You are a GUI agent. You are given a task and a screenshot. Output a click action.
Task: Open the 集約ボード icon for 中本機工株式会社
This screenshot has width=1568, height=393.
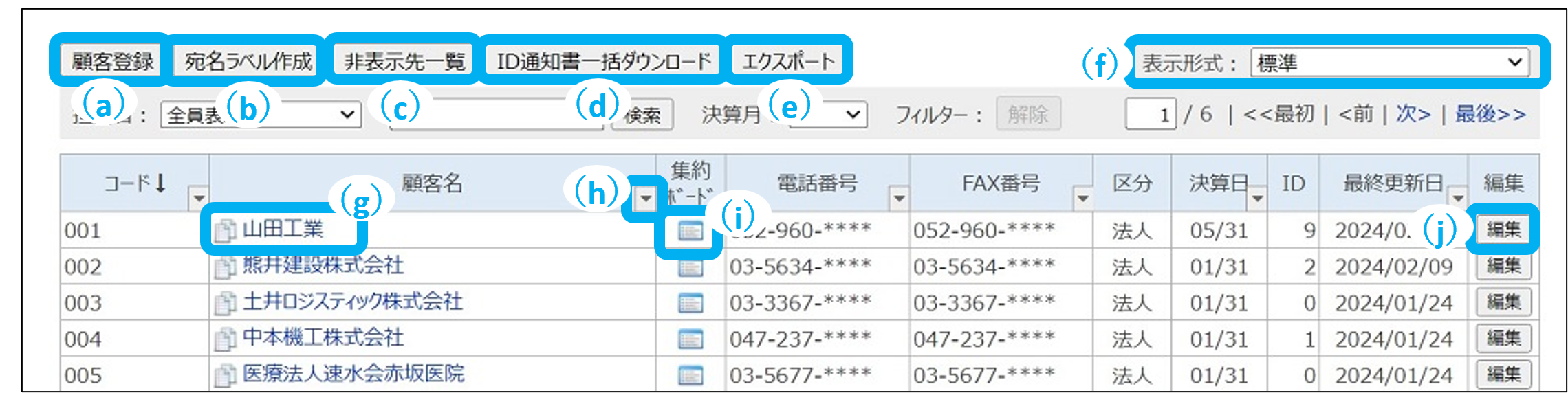coord(690,339)
